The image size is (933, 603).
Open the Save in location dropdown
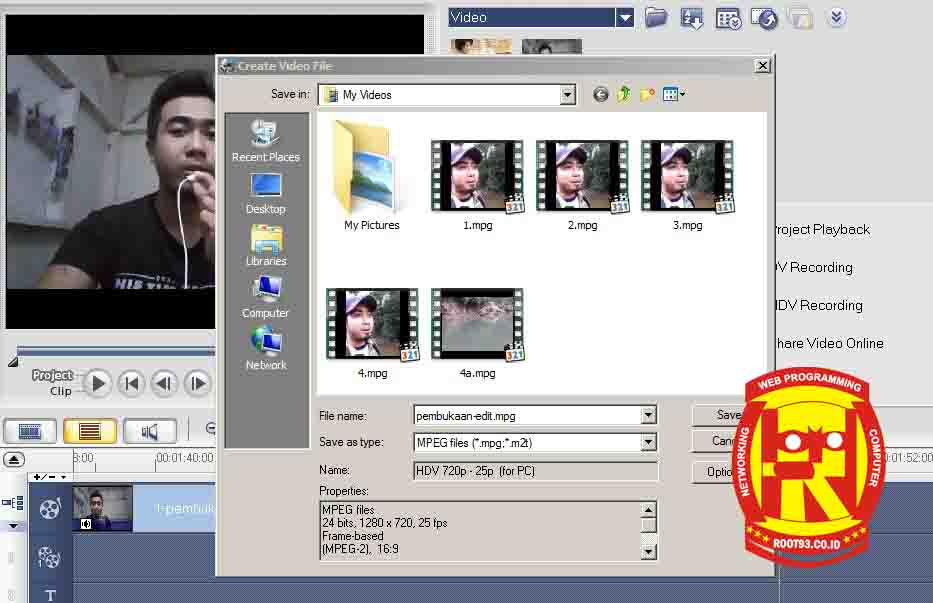tap(567, 93)
